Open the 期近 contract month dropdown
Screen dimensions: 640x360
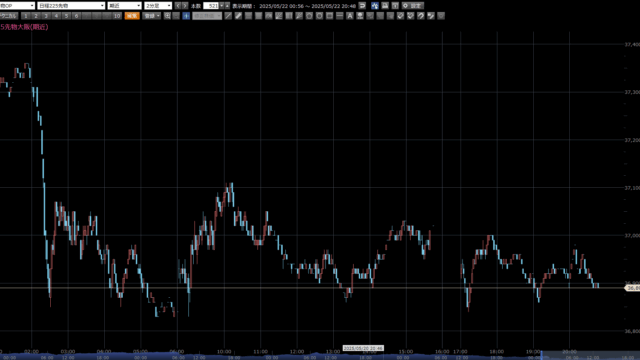pyautogui.click(x=124, y=6)
